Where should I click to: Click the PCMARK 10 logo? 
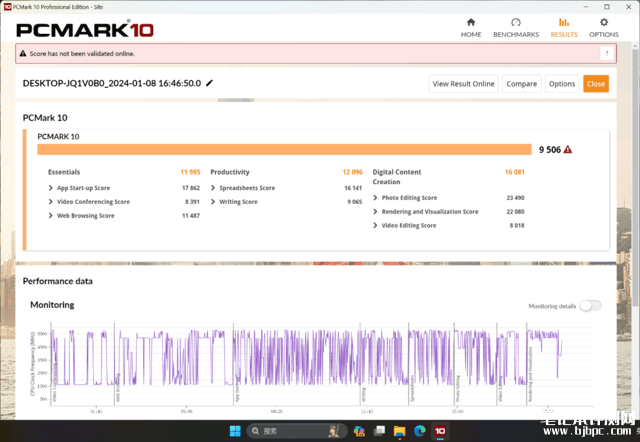point(85,30)
